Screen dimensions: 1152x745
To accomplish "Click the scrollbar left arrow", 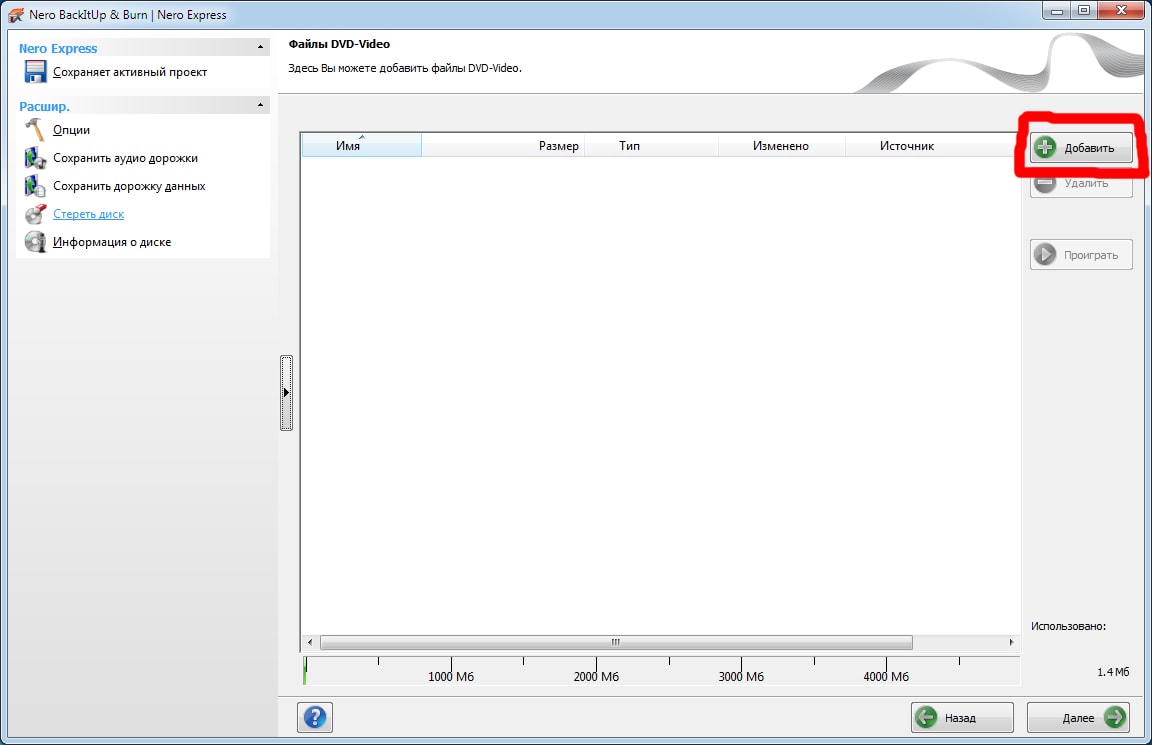I will [310, 642].
